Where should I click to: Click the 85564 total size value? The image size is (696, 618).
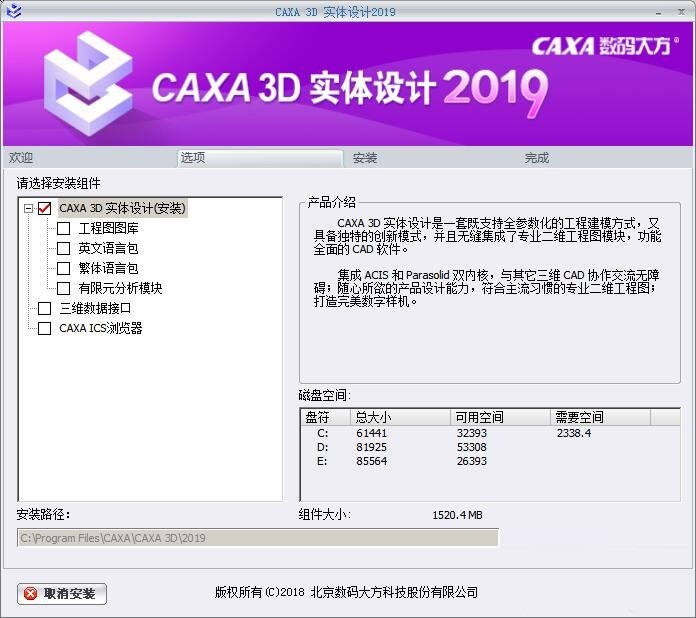tap(372, 461)
